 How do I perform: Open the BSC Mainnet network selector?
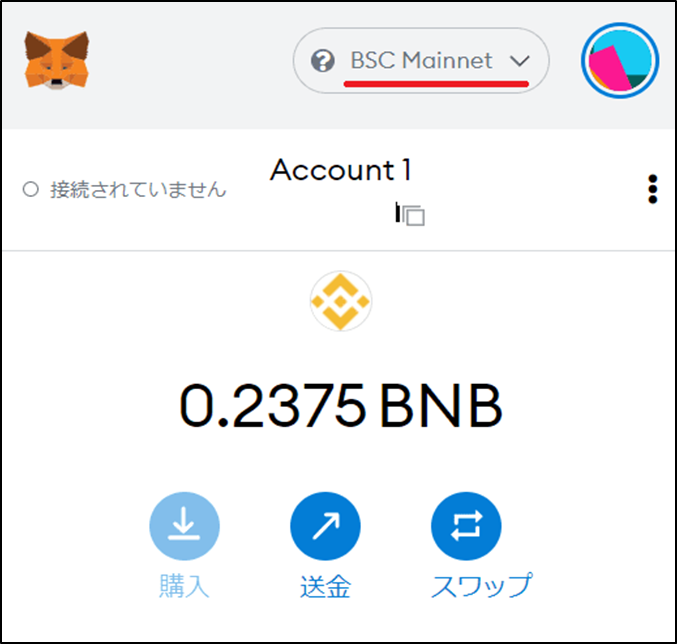pos(421,60)
